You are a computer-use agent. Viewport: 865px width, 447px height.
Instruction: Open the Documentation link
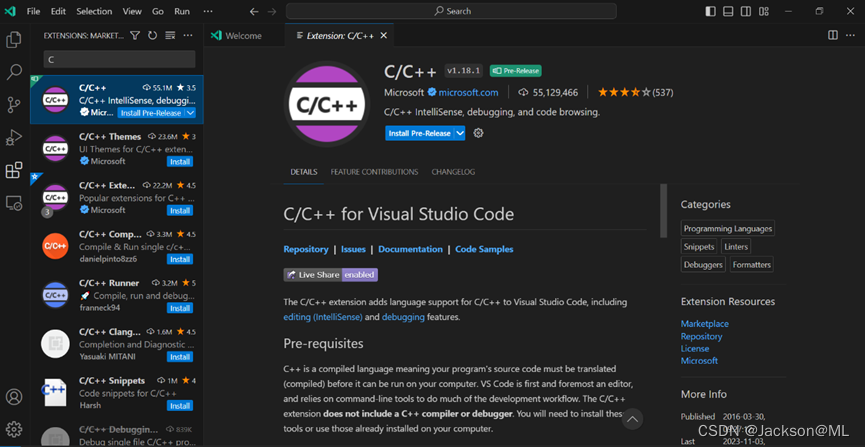pos(410,249)
